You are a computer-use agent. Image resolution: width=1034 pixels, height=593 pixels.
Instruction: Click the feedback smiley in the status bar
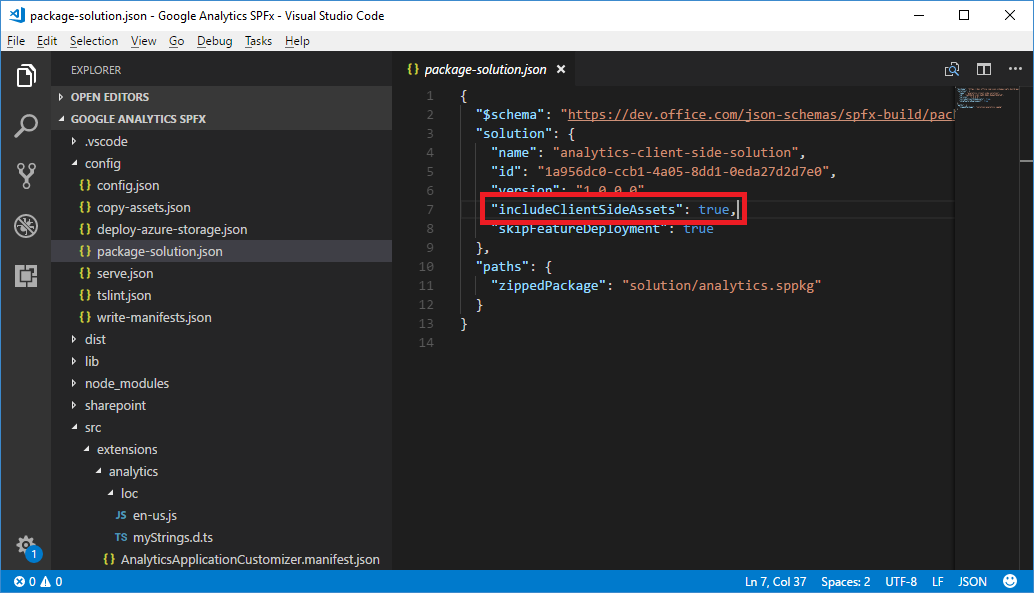pos(1009,581)
